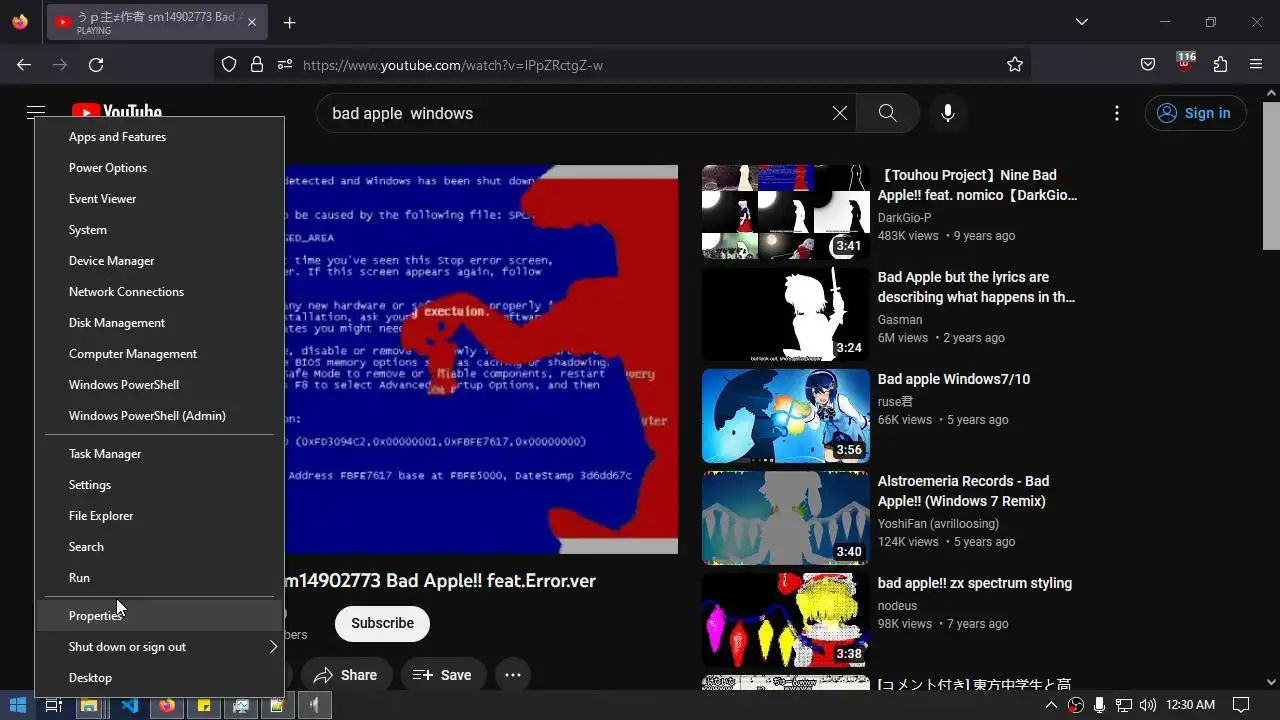Go back with the browser back arrow
Viewport: 1280px width, 720px height.
pyautogui.click(x=24, y=65)
